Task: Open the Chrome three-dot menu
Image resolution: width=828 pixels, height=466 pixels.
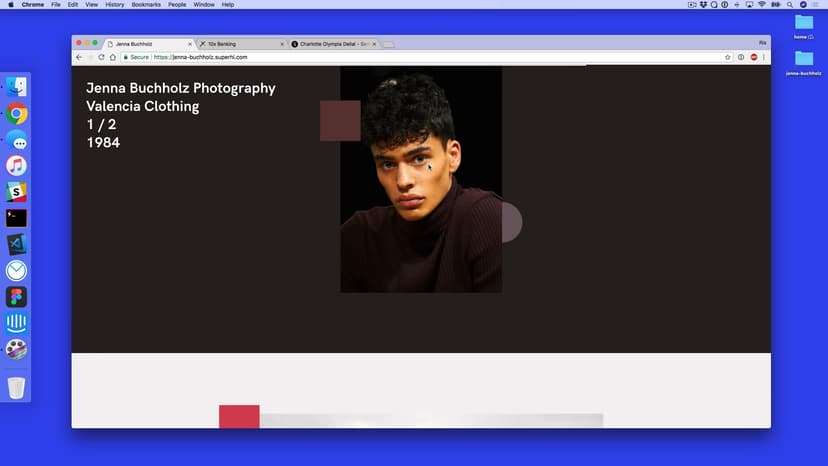Action: pyautogui.click(x=764, y=57)
